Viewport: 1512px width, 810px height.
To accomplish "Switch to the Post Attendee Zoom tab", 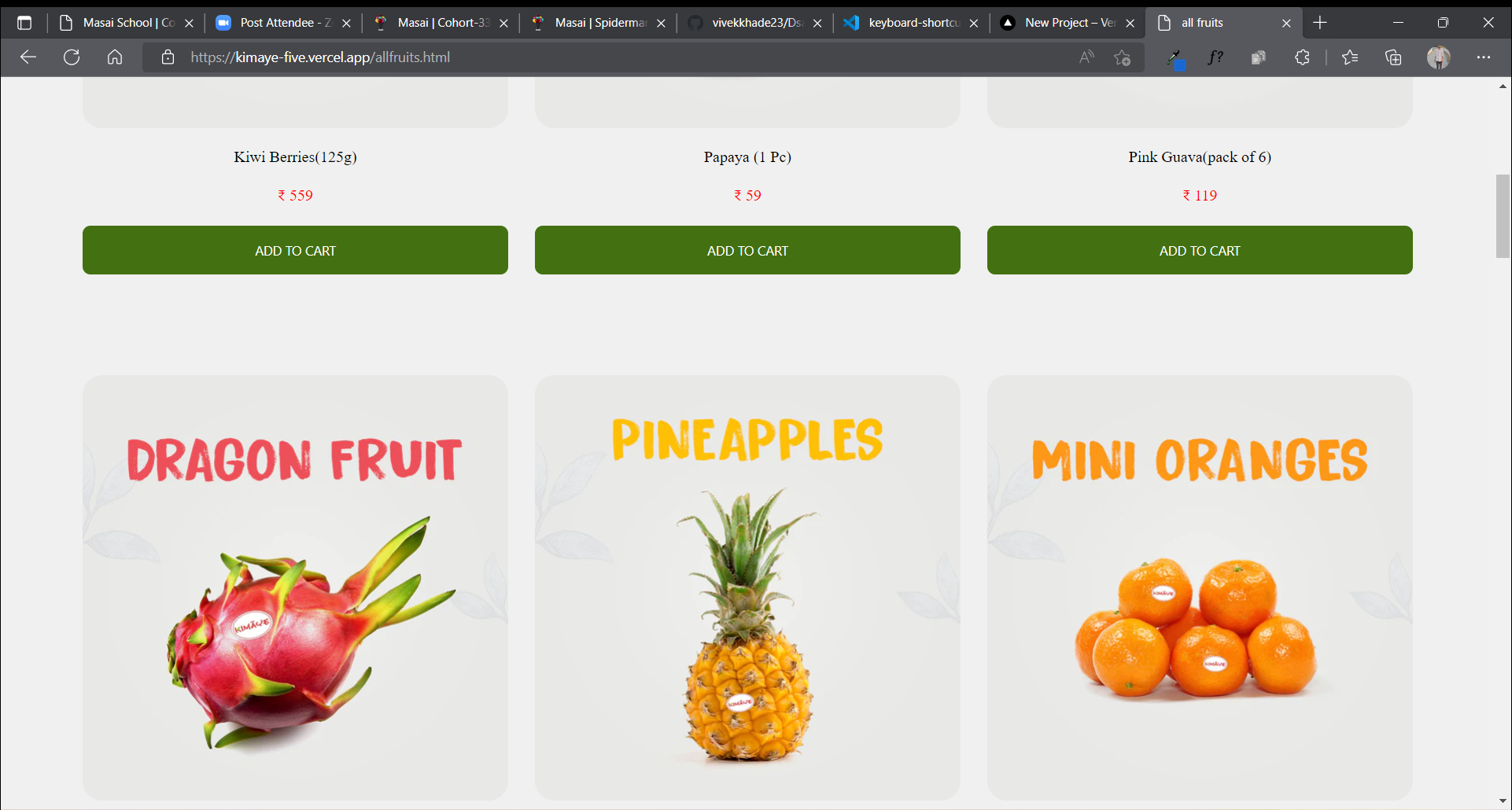I will [283, 23].
